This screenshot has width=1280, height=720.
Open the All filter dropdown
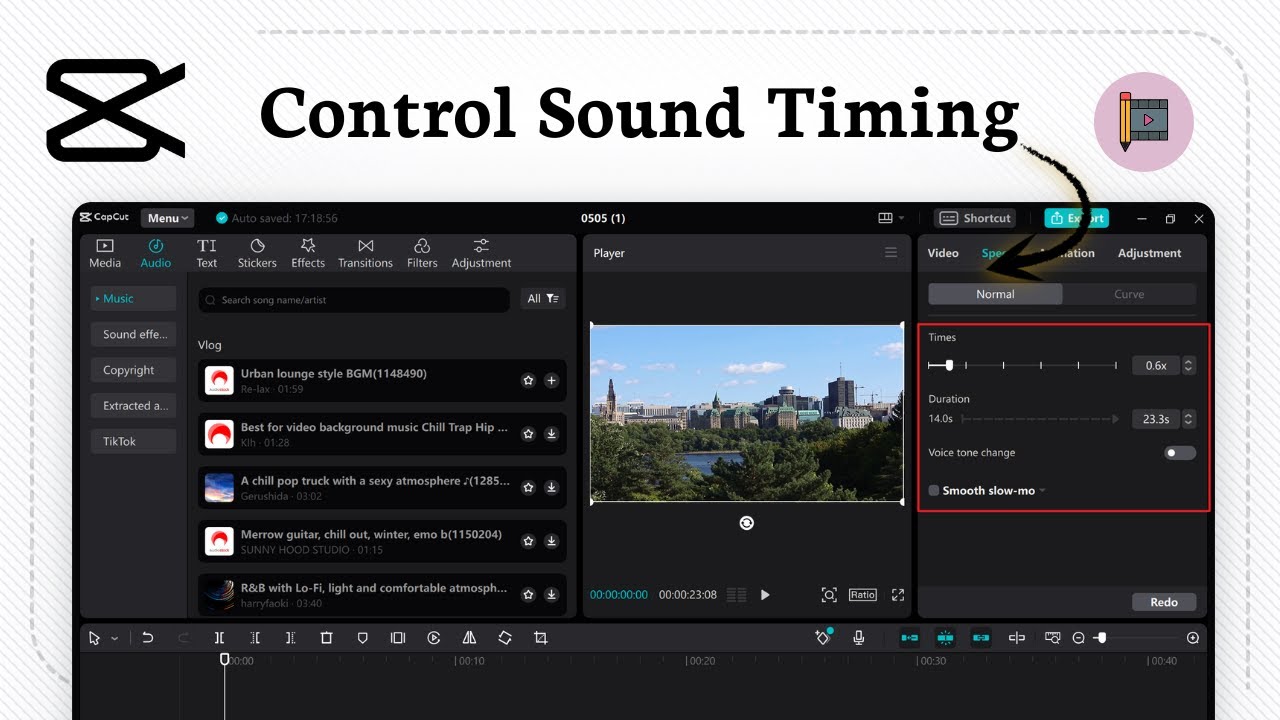[x=544, y=299]
